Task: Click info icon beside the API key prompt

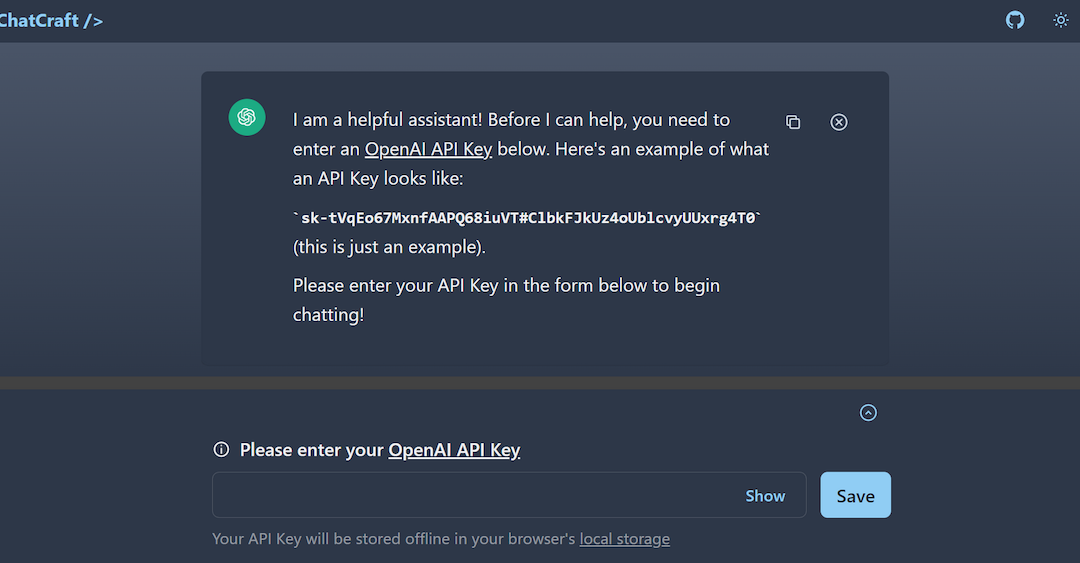Action: (222, 450)
